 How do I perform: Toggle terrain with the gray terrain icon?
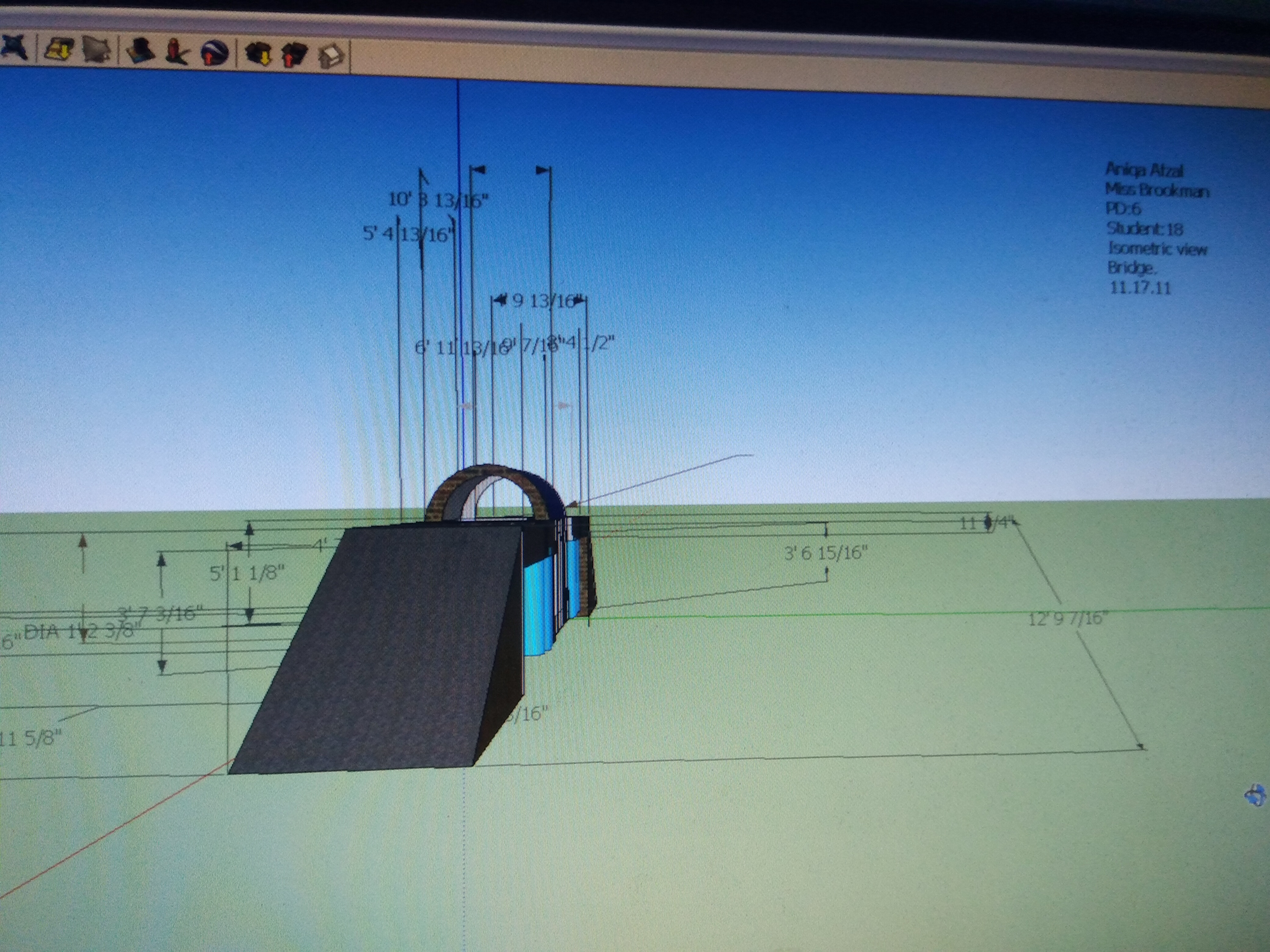[x=97, y=50]
